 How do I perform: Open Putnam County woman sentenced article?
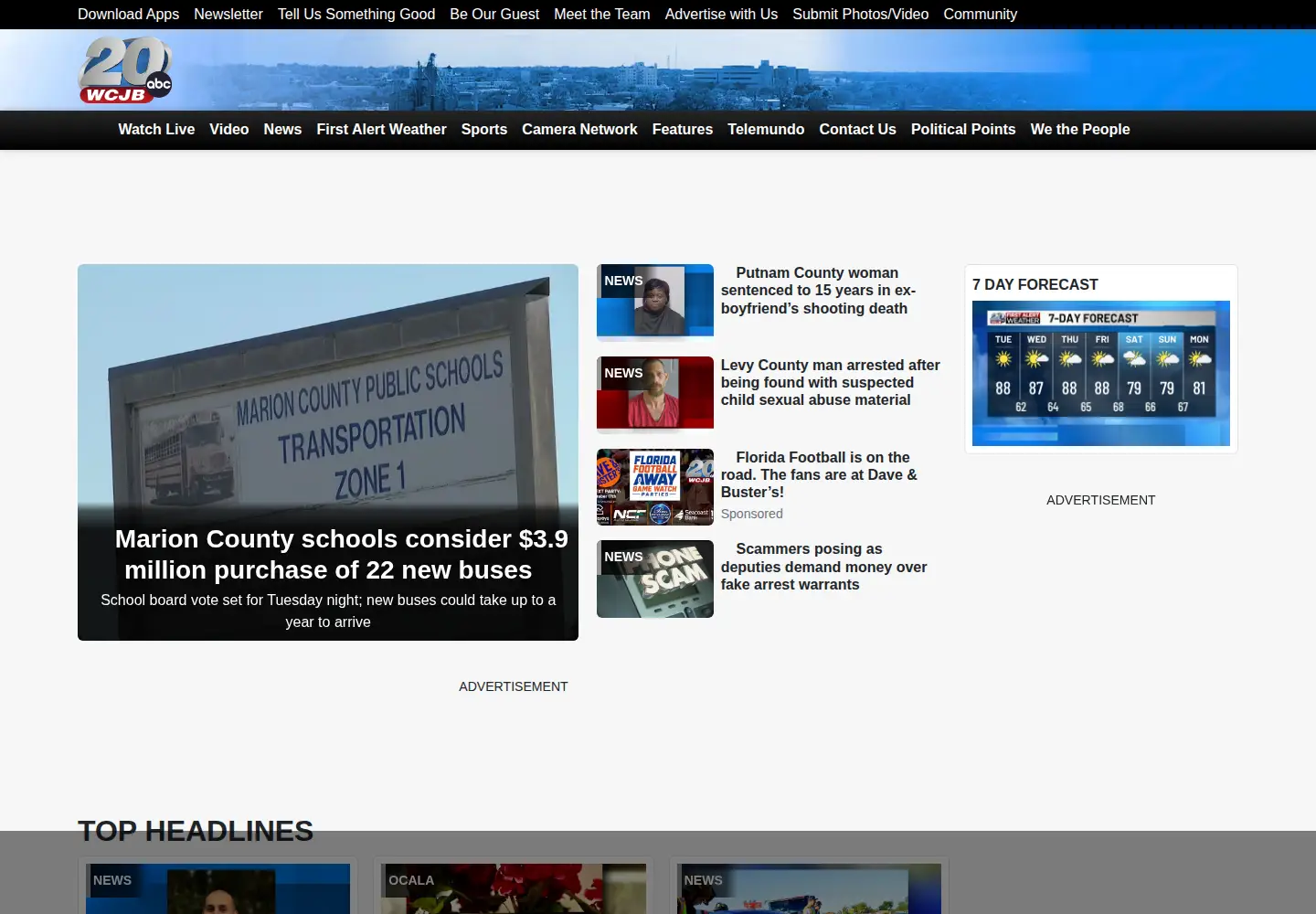click(818, 291)
